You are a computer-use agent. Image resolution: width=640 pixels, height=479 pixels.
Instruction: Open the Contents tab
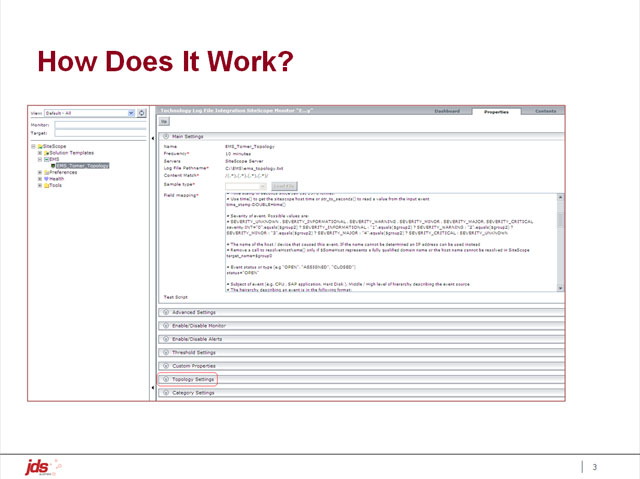tap(545, 111)
